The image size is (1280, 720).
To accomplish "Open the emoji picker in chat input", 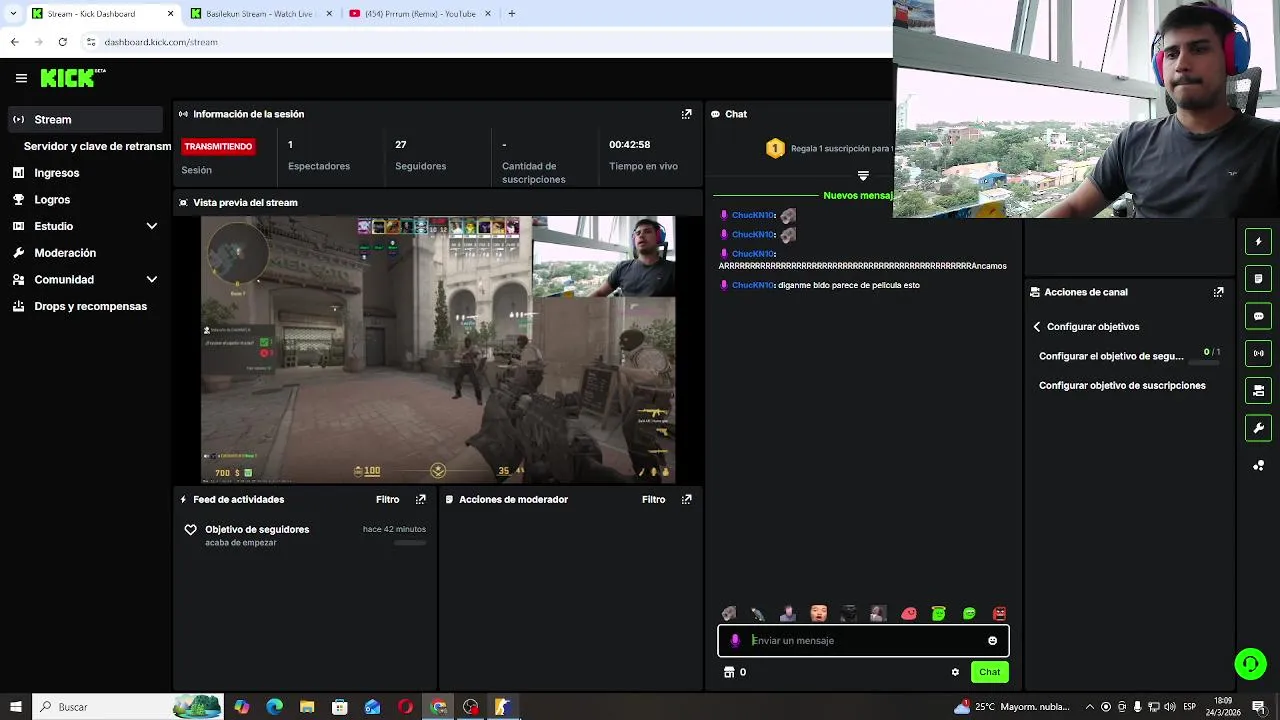I will pos(992,641).
